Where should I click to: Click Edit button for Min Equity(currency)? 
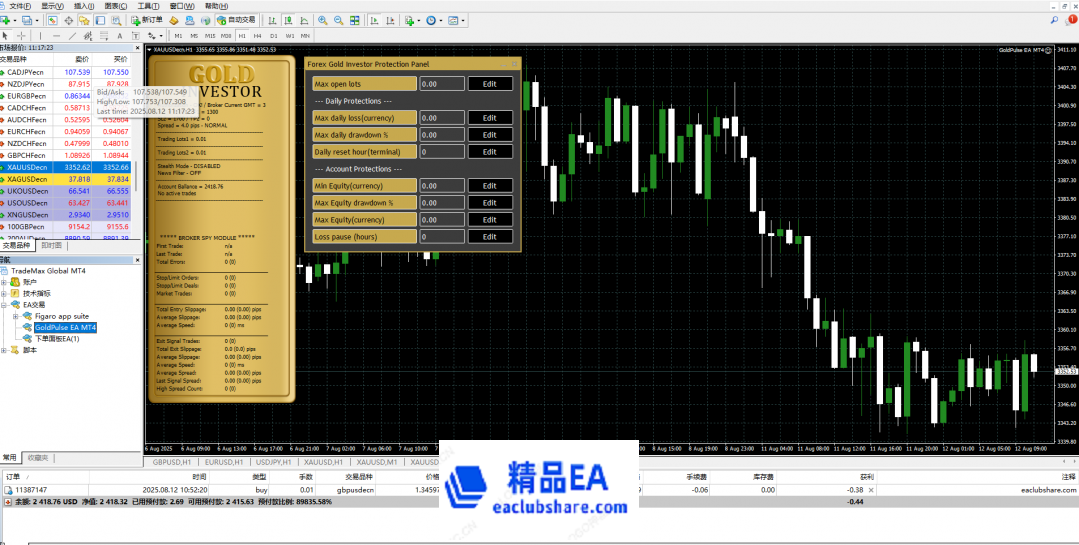click(x=489, y=185)
